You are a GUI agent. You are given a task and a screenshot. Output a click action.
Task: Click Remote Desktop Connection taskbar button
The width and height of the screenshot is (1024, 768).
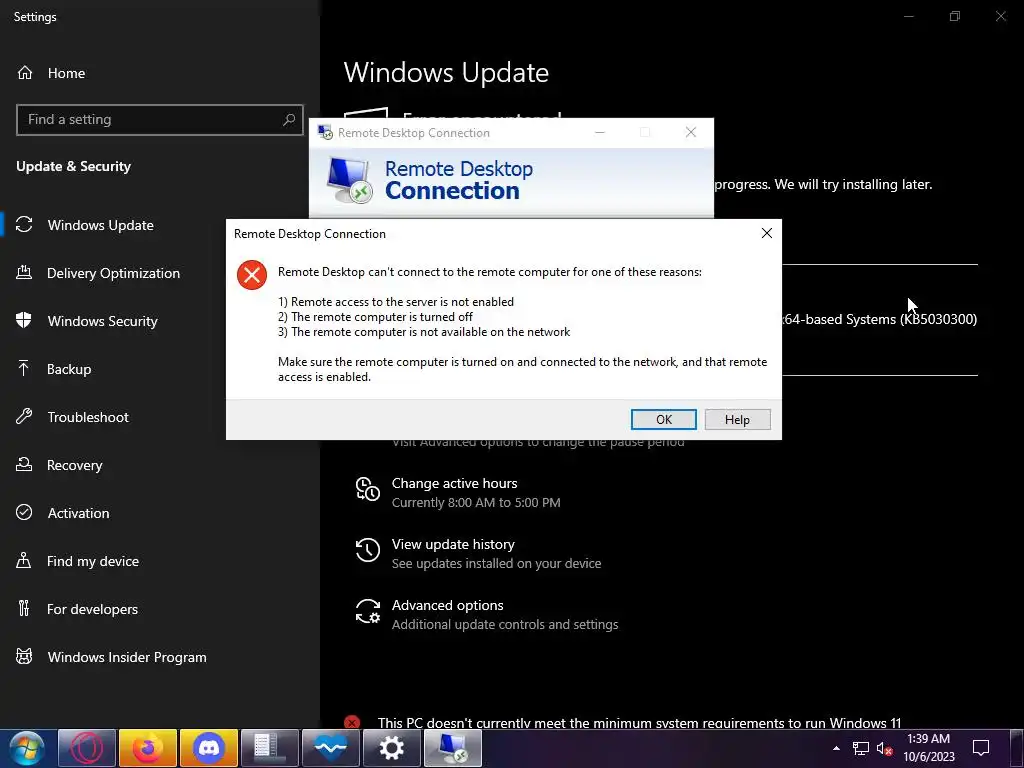pyautogui.click(x=453, y=748)
